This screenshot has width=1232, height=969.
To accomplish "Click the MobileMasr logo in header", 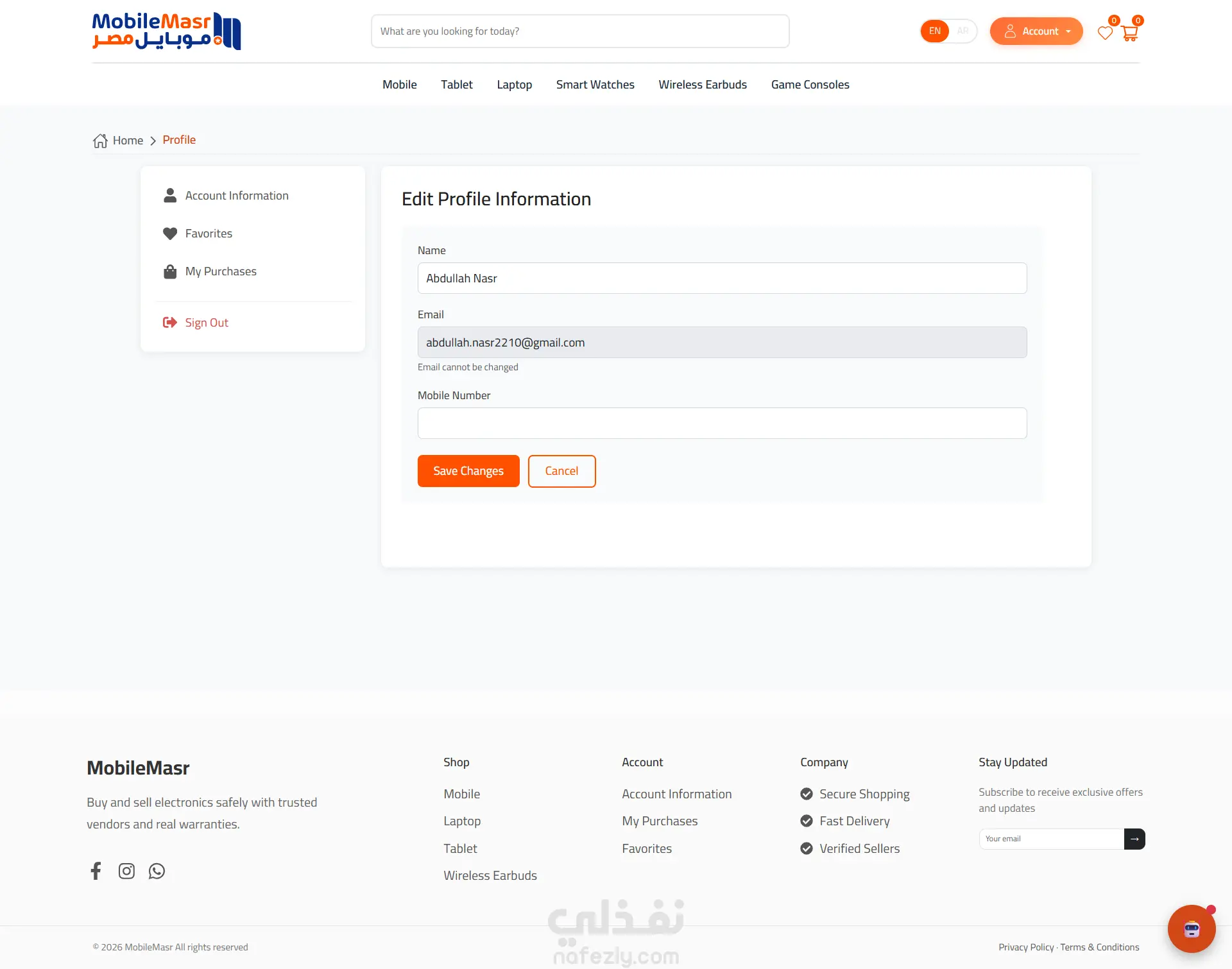I will (166, 31).
